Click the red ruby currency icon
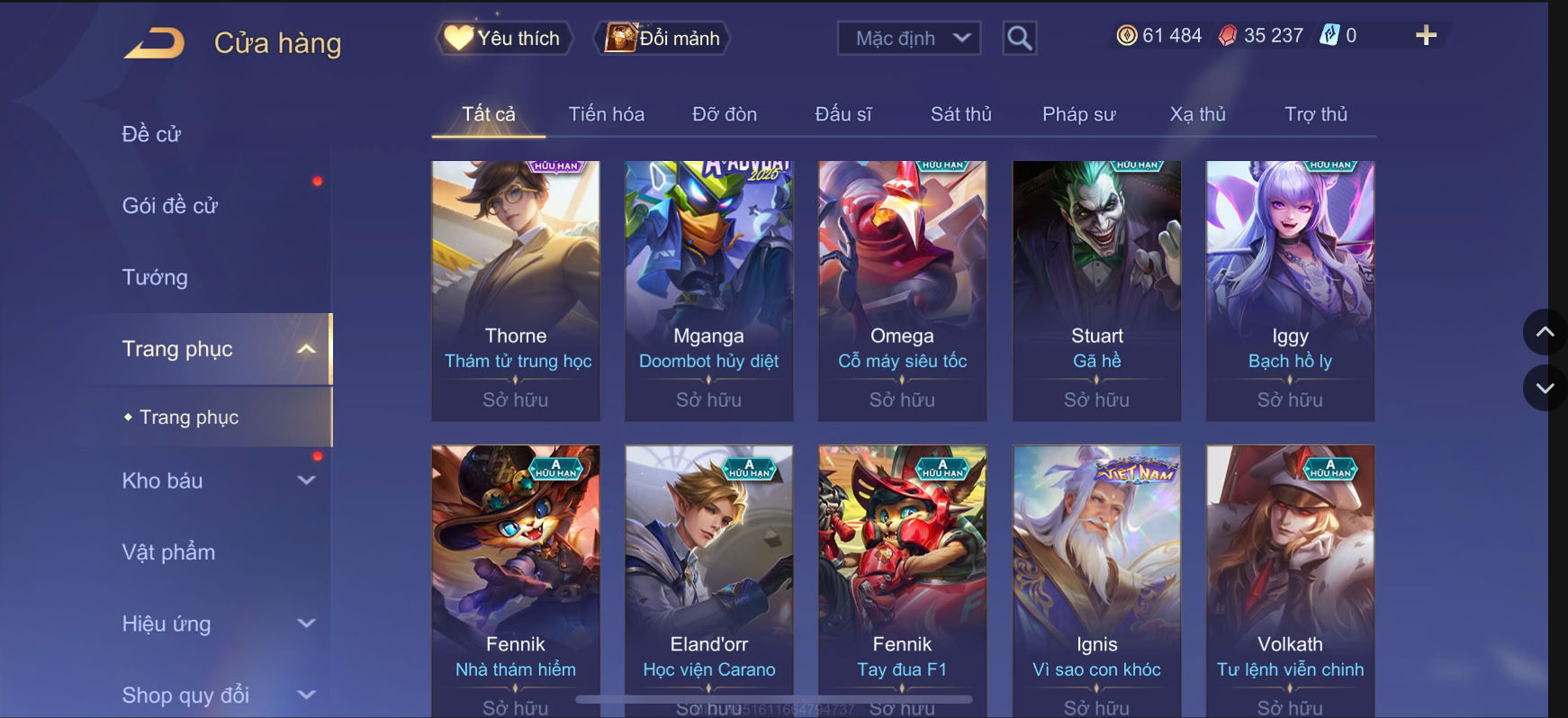 tap(1227, 35)
